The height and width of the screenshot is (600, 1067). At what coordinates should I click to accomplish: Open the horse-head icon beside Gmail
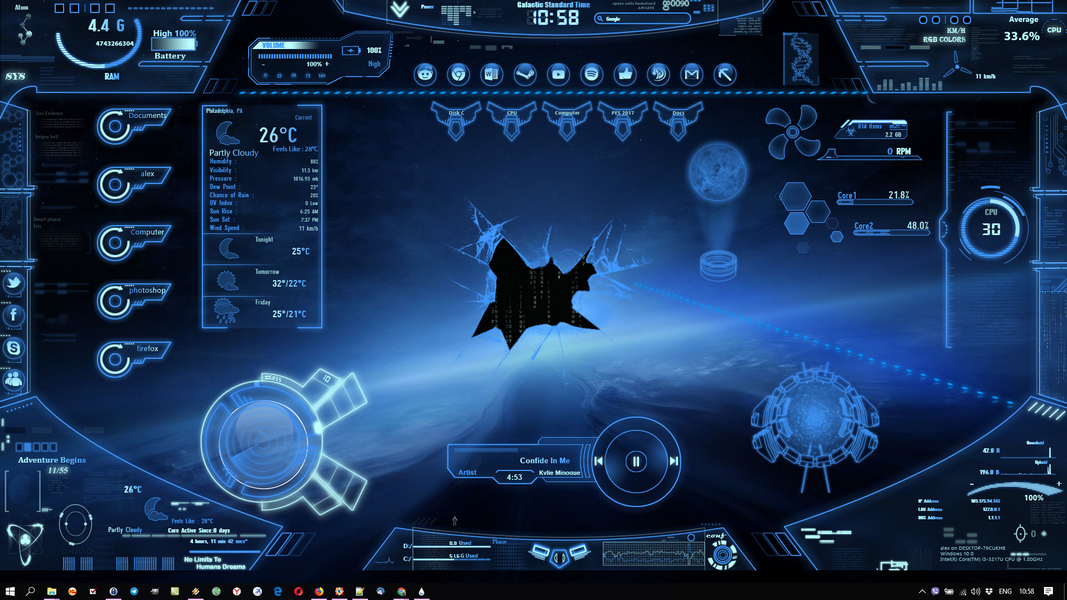coord(659,74)
